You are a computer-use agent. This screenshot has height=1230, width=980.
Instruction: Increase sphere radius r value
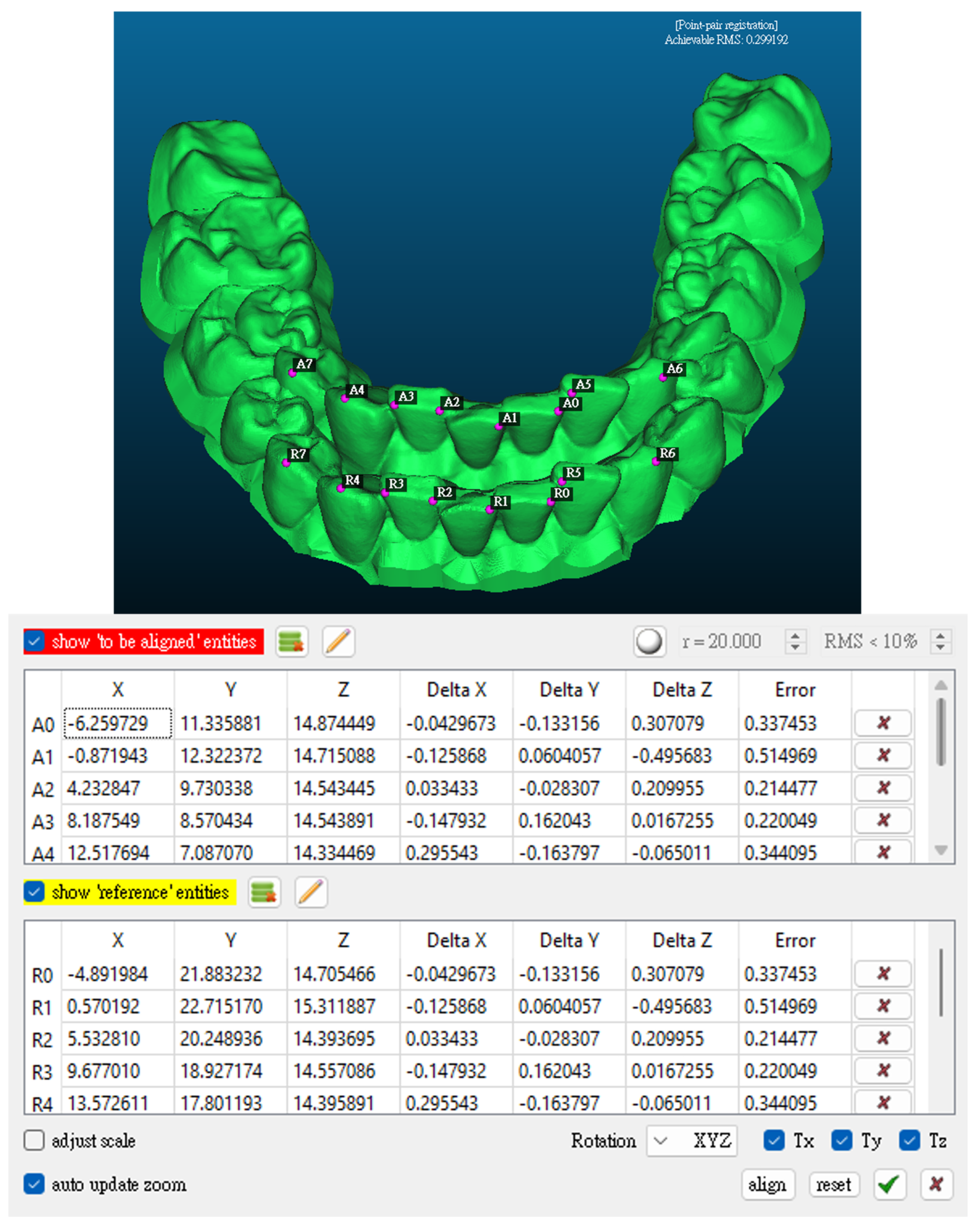(x=795, y=635)
